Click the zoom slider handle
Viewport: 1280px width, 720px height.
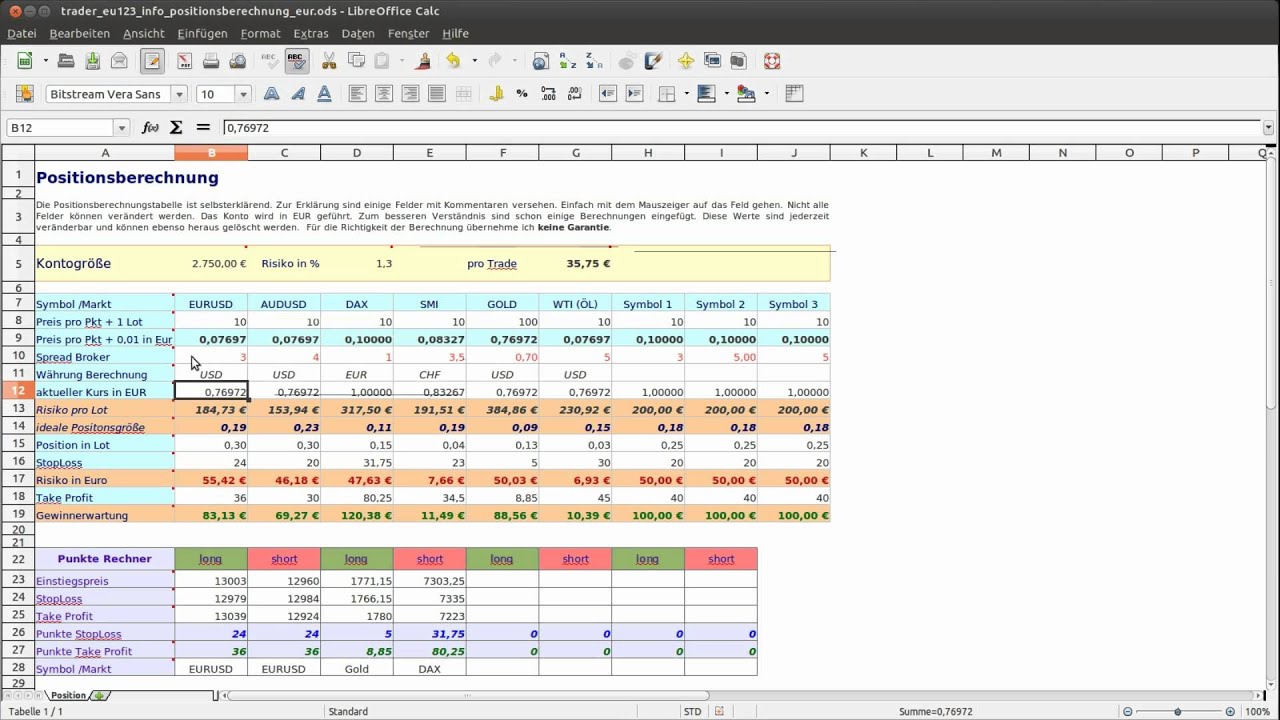1180,712
